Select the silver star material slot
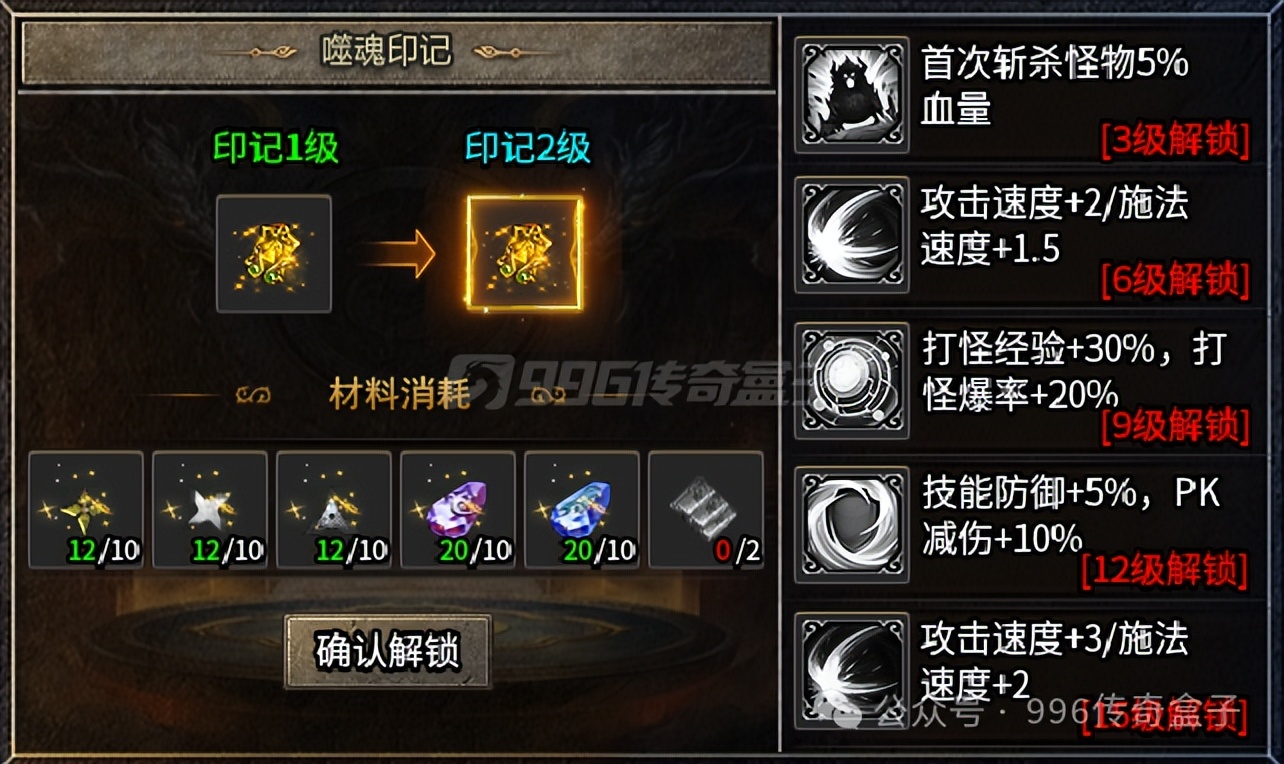This screenshot has height=764, width=1284. coord(210,510)
